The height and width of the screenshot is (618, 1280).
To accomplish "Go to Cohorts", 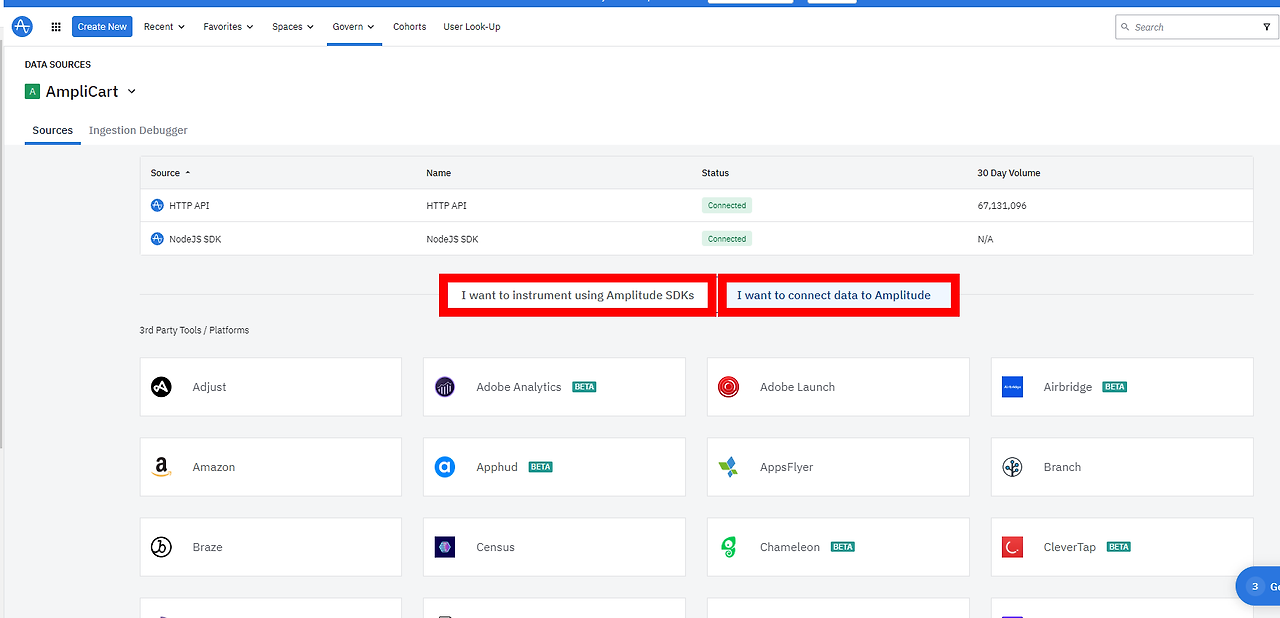I will 409,27.
